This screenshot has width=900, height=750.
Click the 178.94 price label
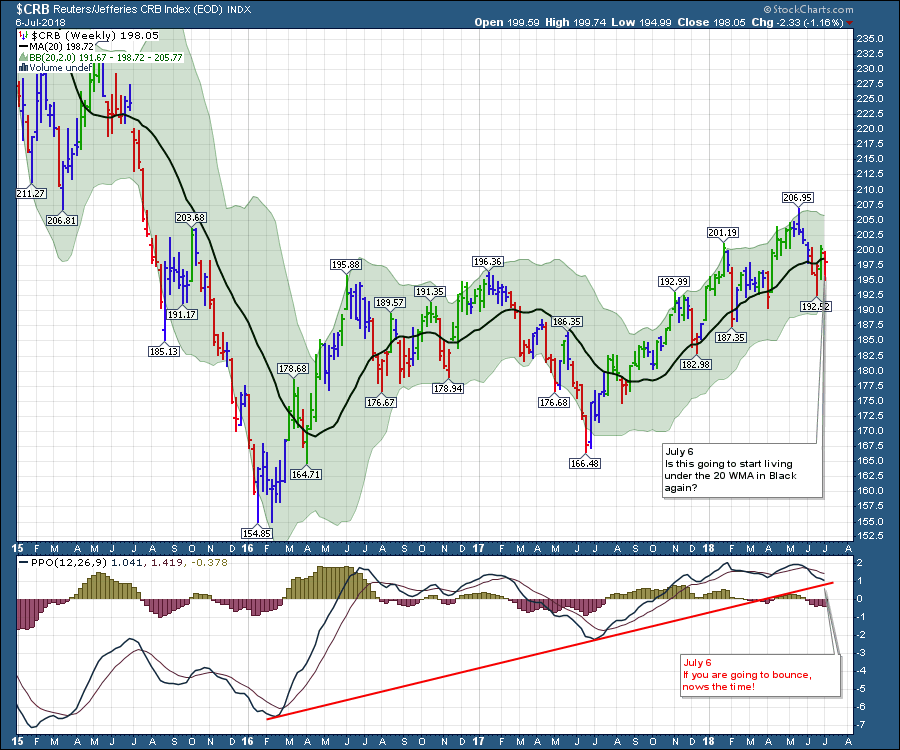tap(448, 388)
